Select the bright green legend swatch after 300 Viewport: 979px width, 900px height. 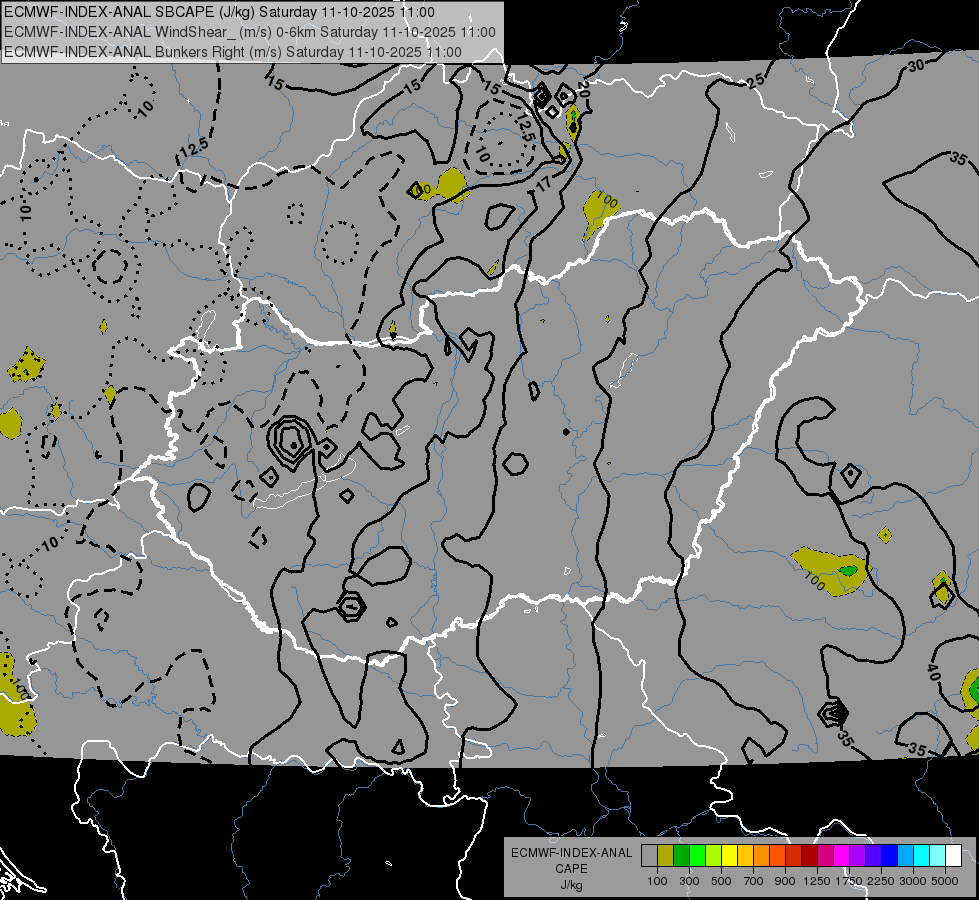(697, 856)
